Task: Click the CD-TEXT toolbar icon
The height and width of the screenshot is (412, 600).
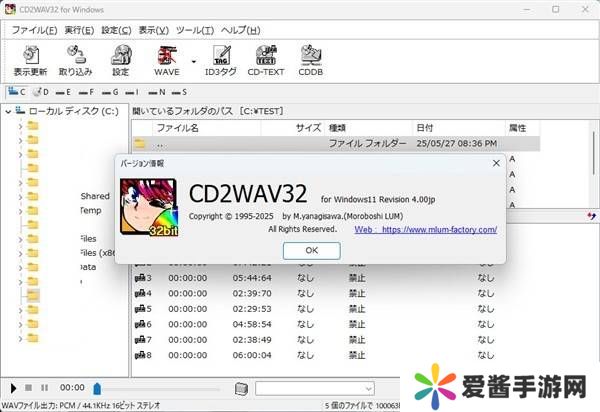Action: pos(265,56)
